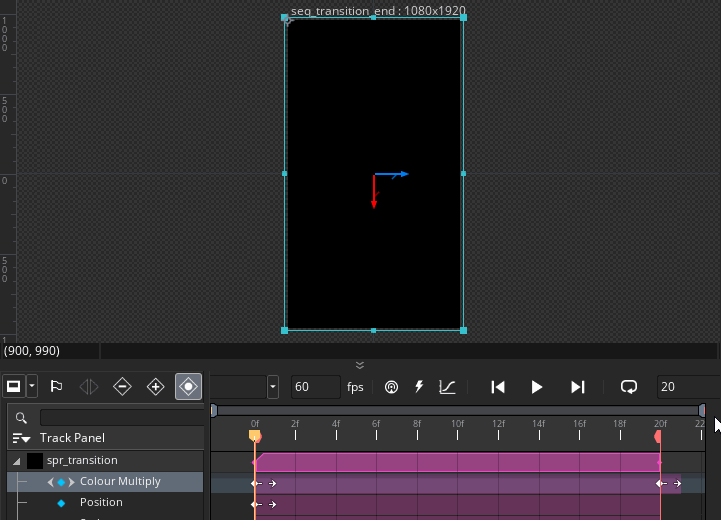
Task: Click the canvas frame settings icon
Action: [x=14, y=386]
